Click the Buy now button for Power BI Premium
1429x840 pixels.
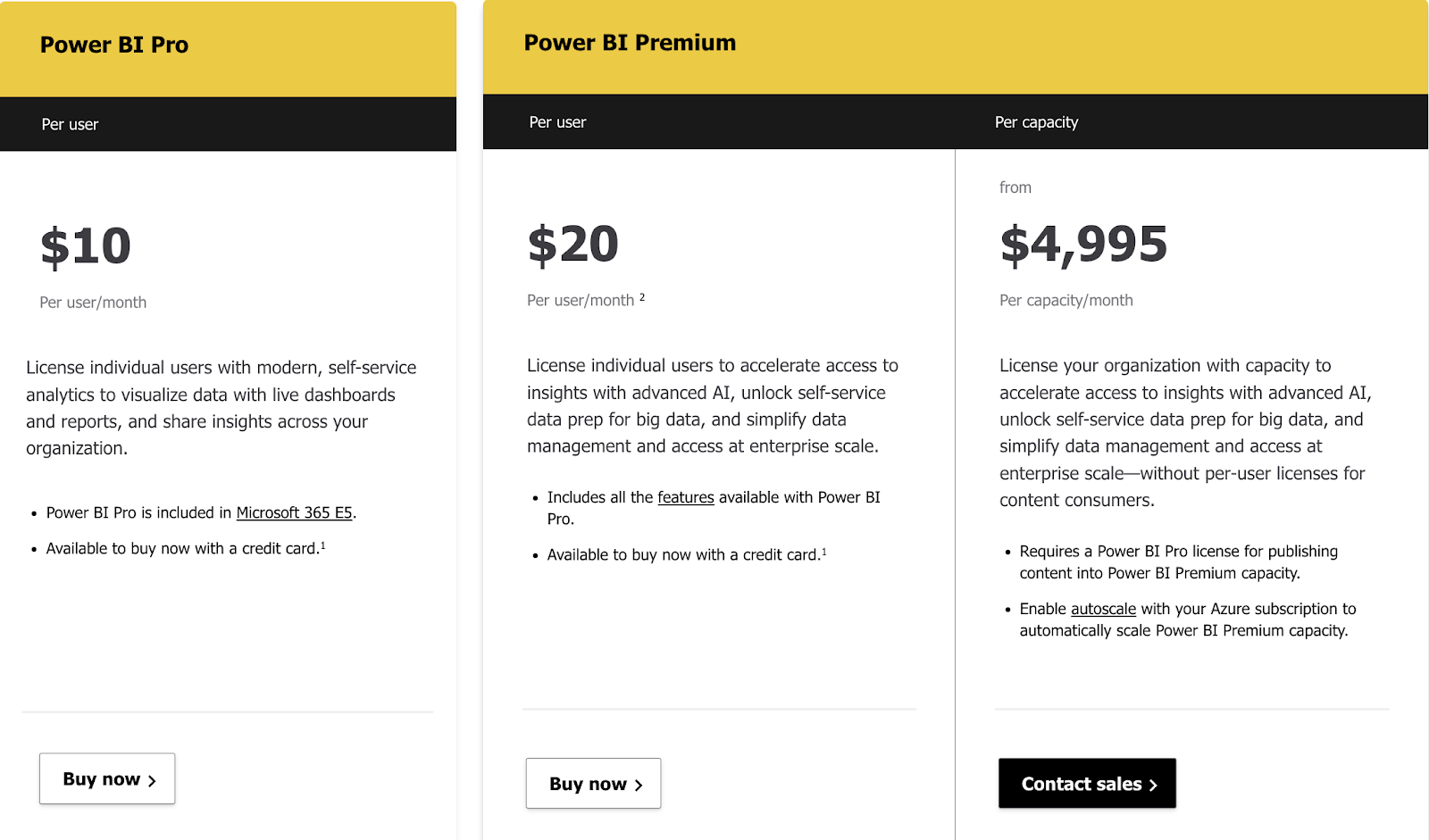point(592,783)
